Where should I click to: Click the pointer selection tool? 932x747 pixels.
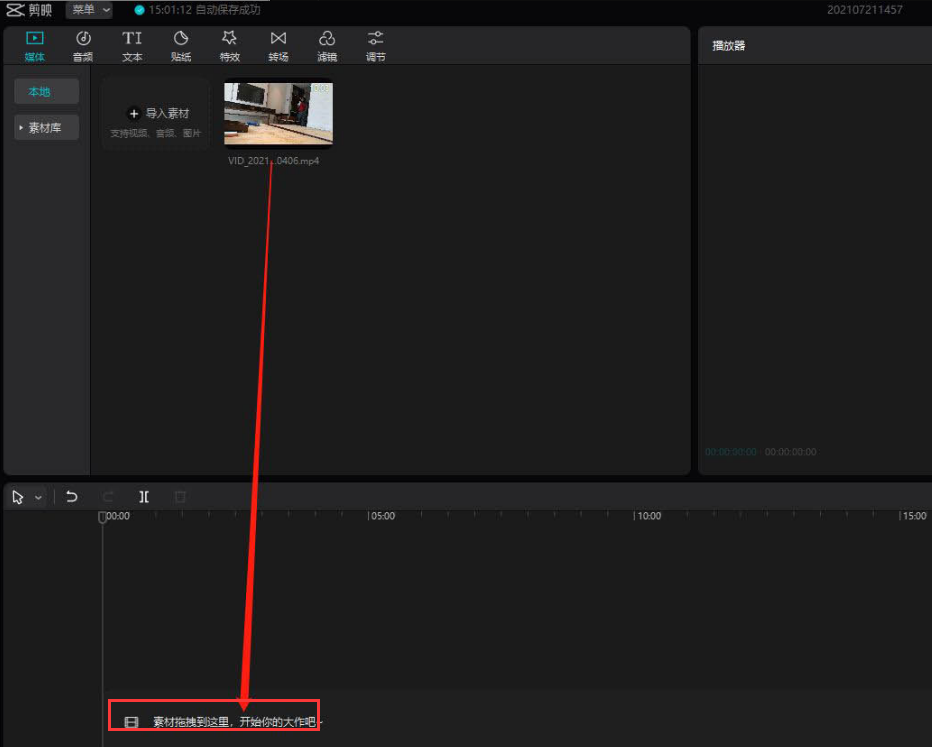click(18, 496)
